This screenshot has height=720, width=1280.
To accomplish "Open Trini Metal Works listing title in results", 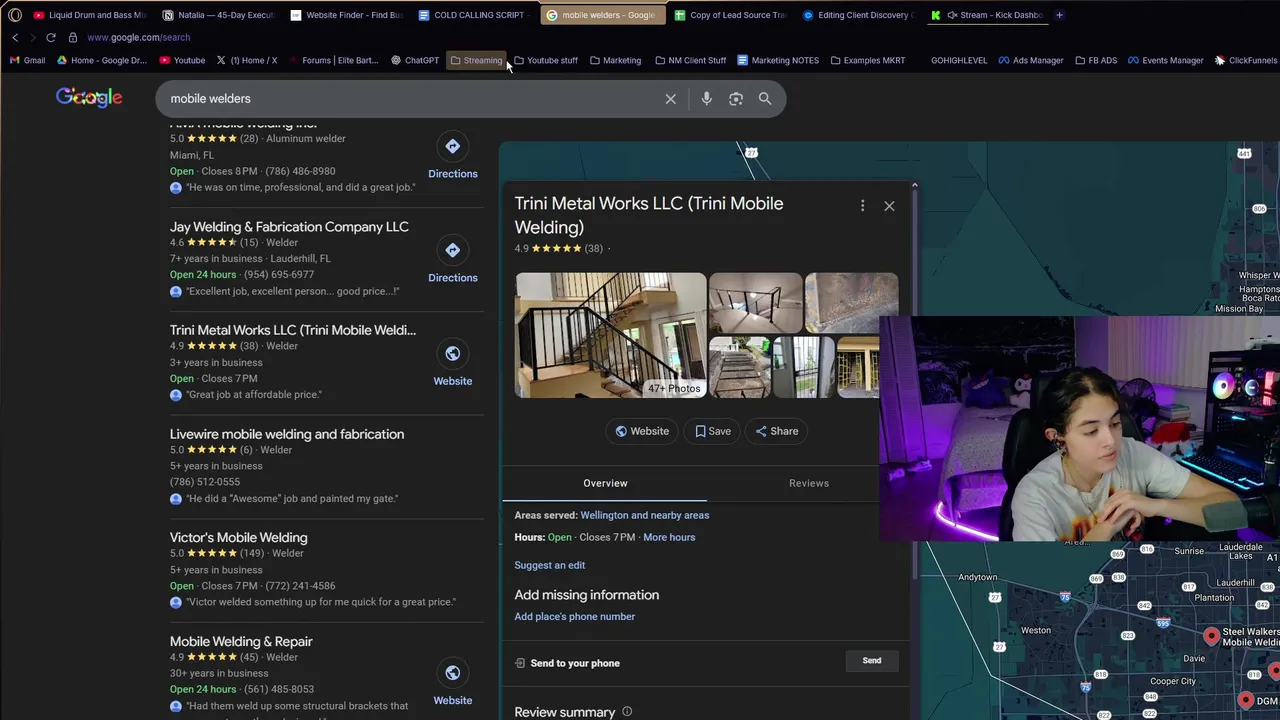I will click(x=293, y=330).
